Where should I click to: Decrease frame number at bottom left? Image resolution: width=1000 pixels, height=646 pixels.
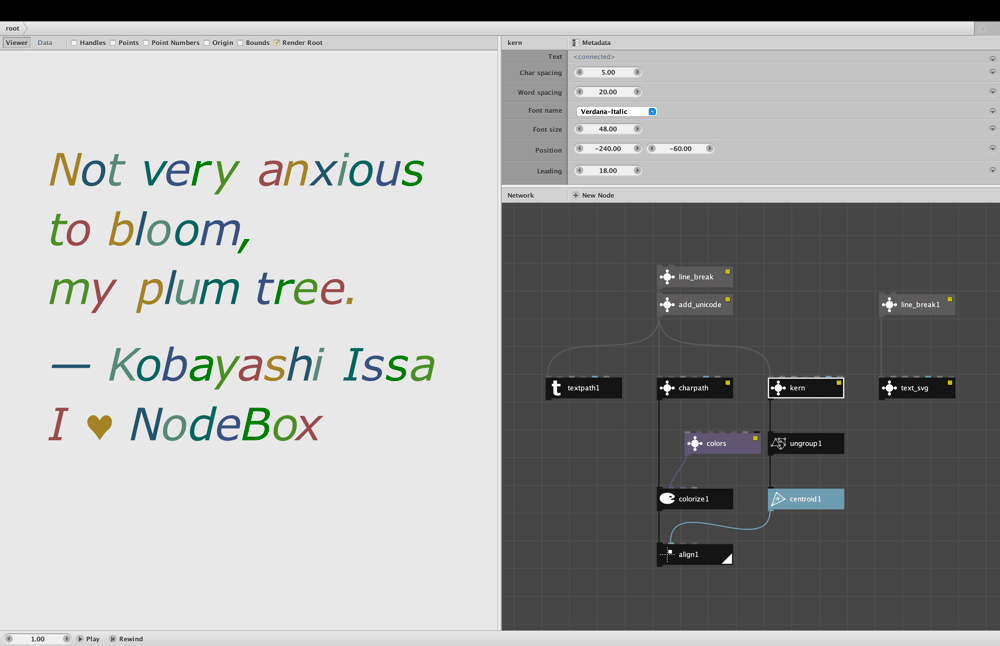tap(9, 638)
